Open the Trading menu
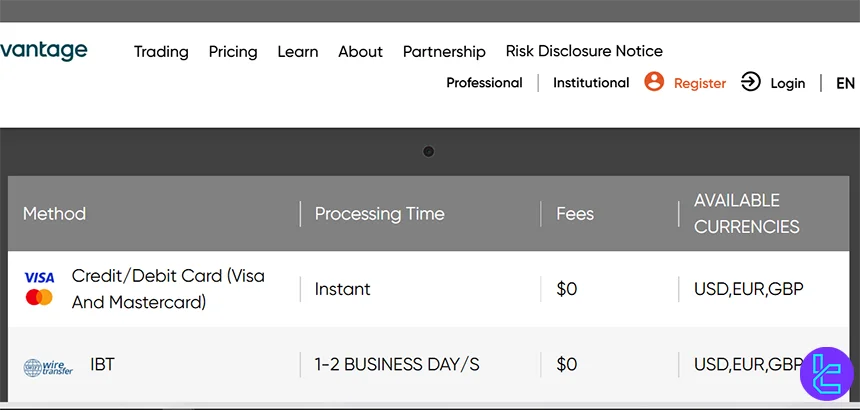Image resolution: width=860 pixels, height=410 pixels. coord(161,51)
